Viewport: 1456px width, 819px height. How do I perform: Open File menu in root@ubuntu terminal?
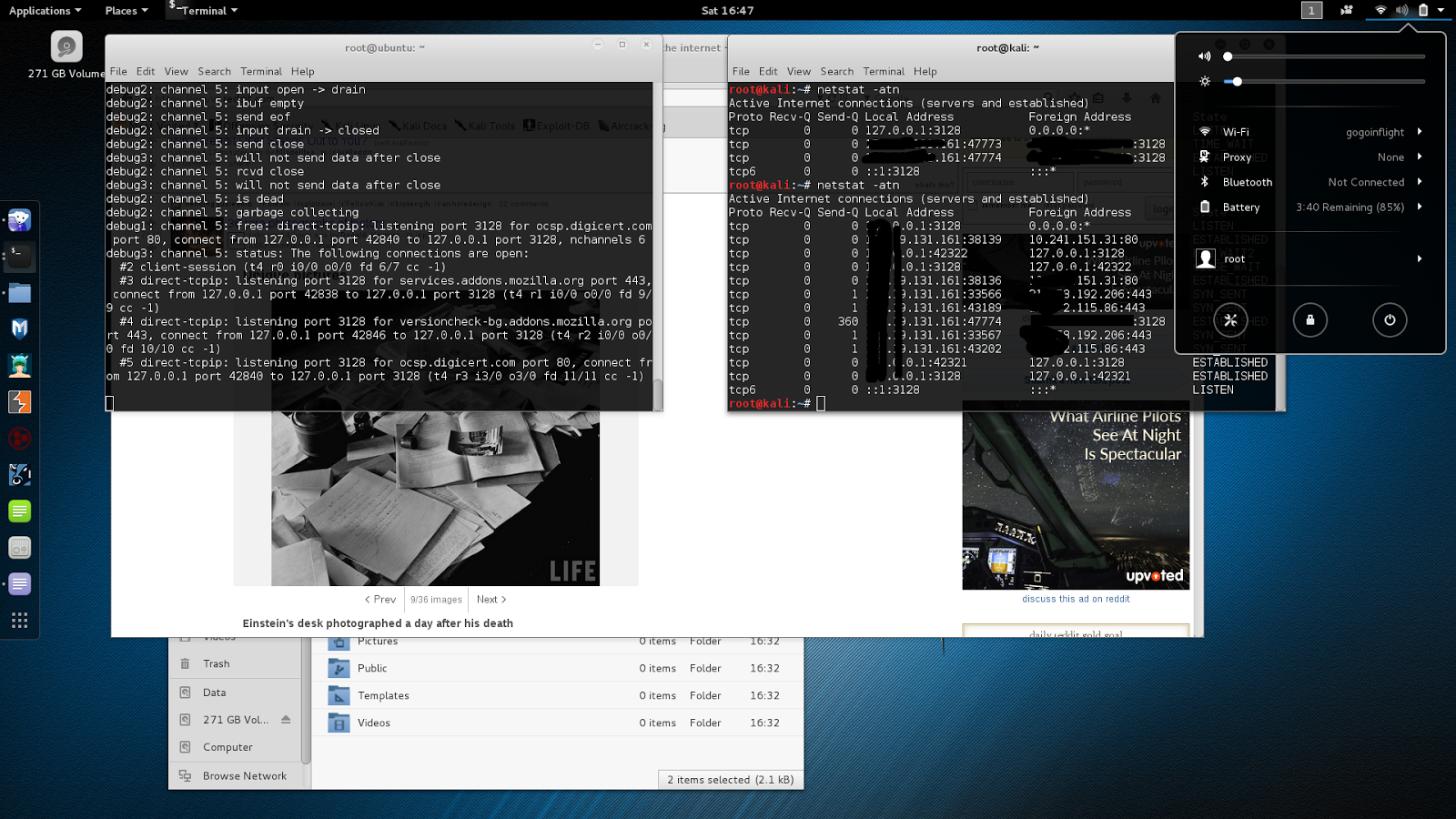coord(118,71)
